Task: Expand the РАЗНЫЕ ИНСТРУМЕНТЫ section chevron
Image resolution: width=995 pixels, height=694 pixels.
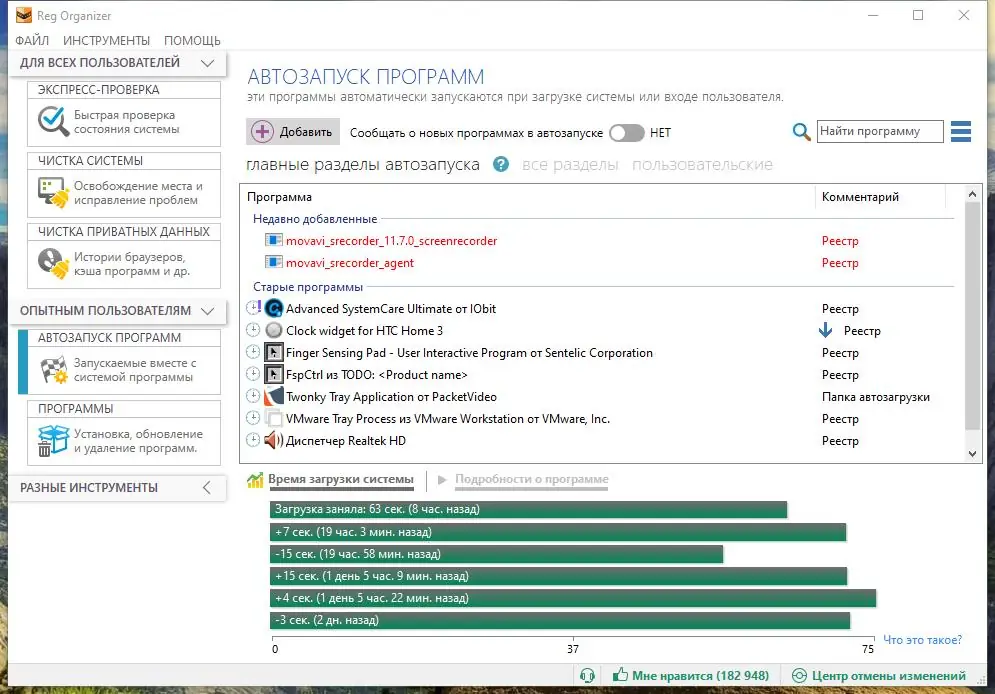Action: pyautogui.click(x=207, y=487)
